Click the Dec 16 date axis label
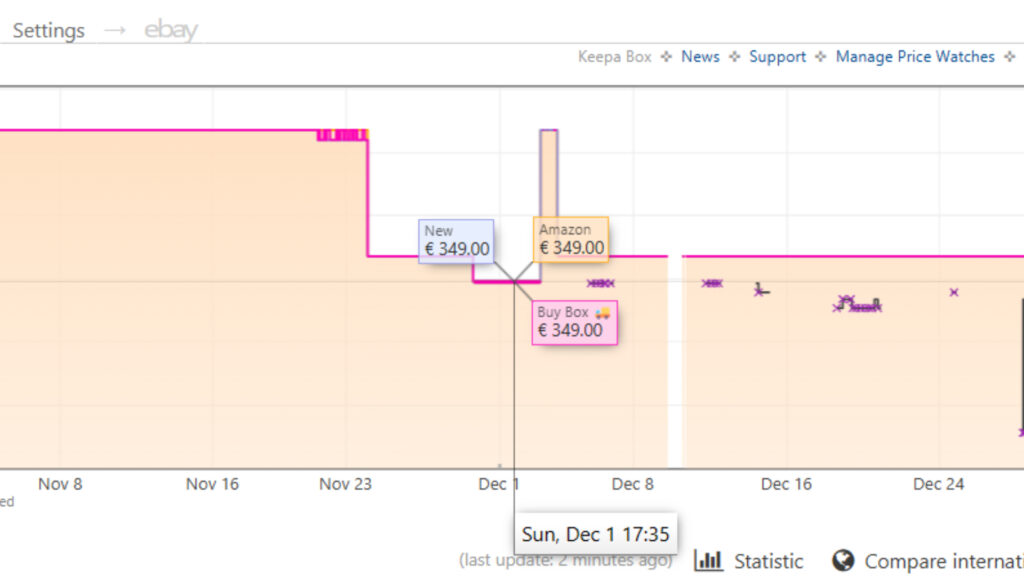 coord(786,484)
